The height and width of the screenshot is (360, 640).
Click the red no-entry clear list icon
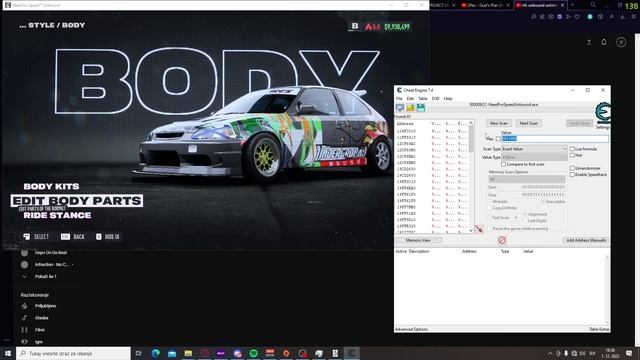pyautogui.click(x=502, y=240)
